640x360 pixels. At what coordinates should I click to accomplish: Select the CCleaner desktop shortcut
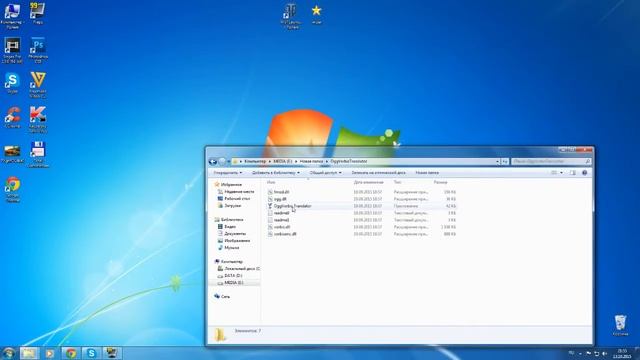point(12,118)
